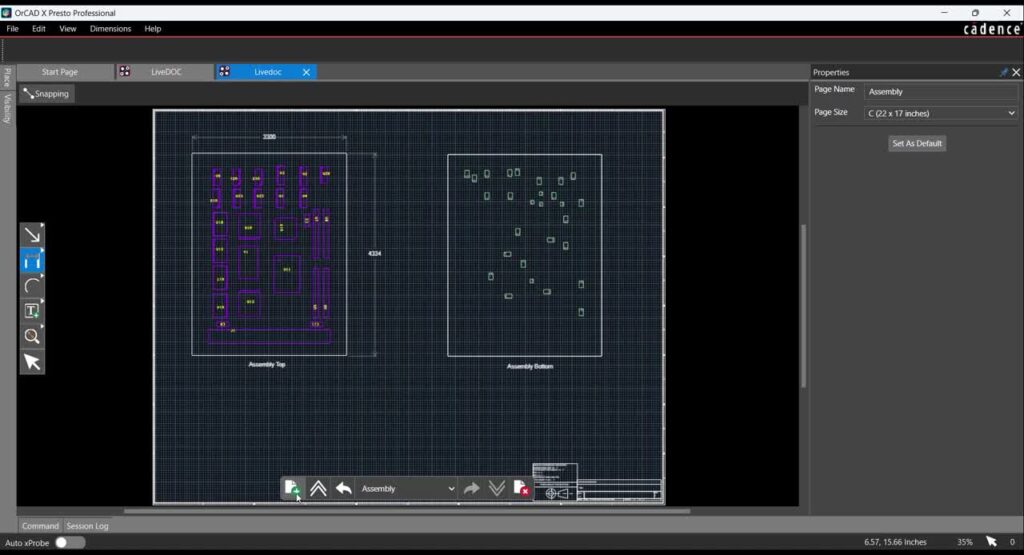Open the Place side panel tab
The height and width of the screenshot is (555, 1024).
[x=7, y=77]
